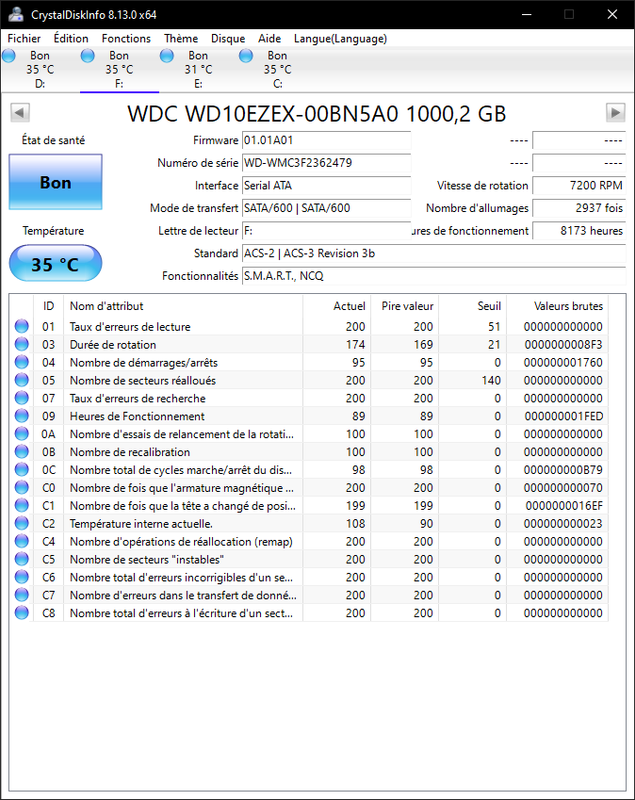The height and width of the screenshot is (800, 635).
Task: Select the status orb for attribute C1
Action: coord(21,505)
